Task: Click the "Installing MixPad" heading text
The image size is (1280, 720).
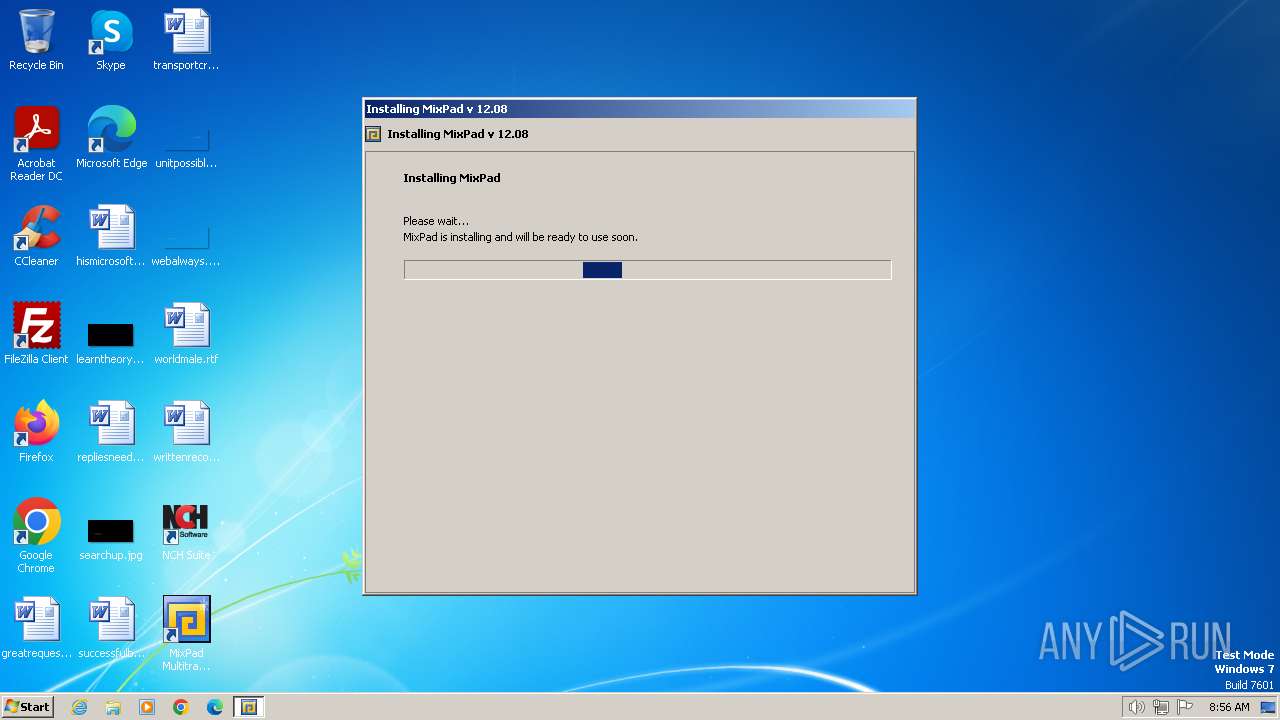Action: click(452, 178)
